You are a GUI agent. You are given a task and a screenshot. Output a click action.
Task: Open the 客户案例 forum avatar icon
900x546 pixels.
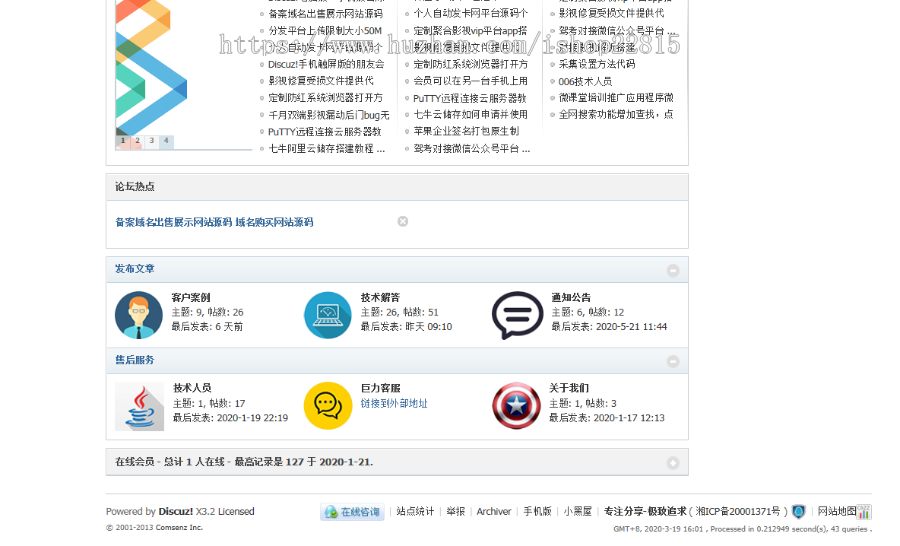(x=139, y=315)
